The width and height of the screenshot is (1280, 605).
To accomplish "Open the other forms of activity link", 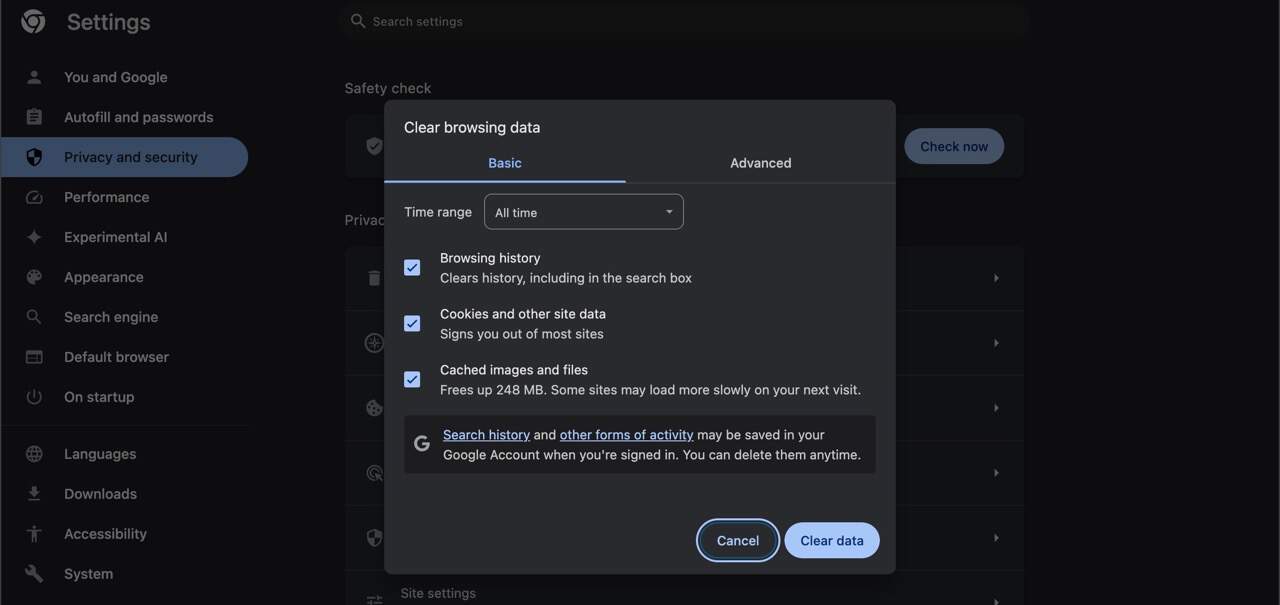I will point(626,435).
